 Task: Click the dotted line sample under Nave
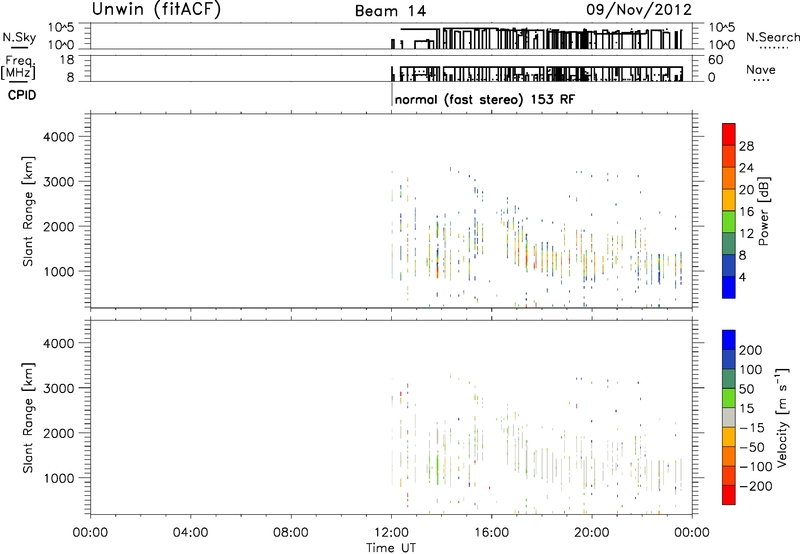point(761,80)
